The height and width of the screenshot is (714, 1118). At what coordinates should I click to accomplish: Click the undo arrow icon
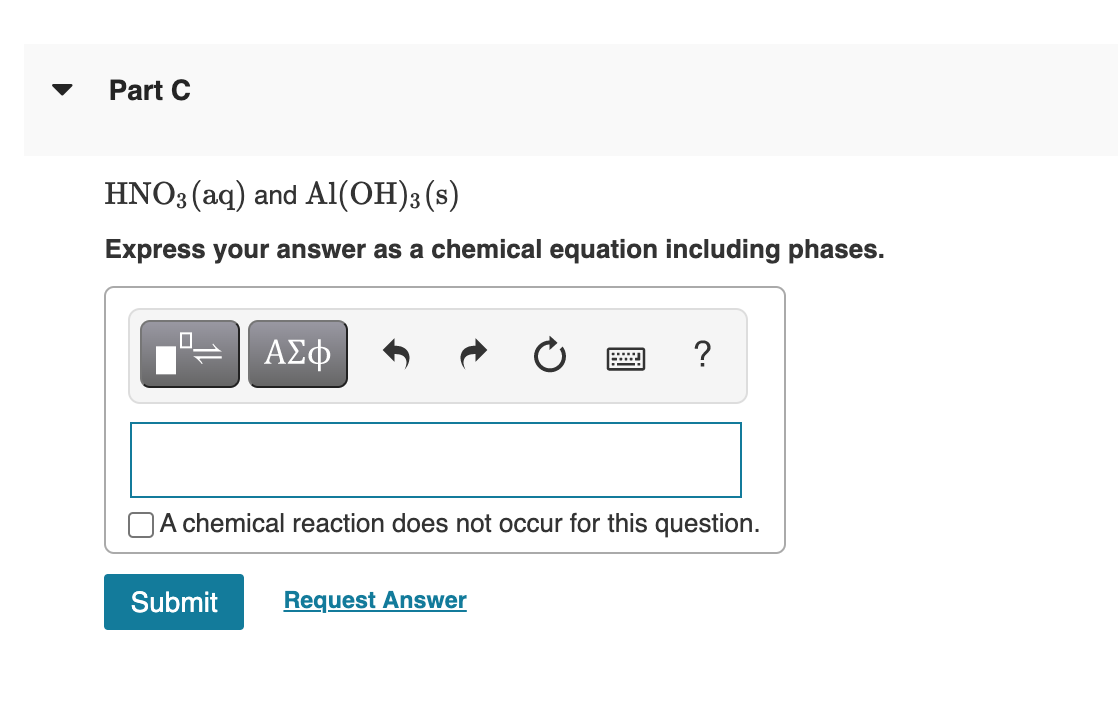398,354
